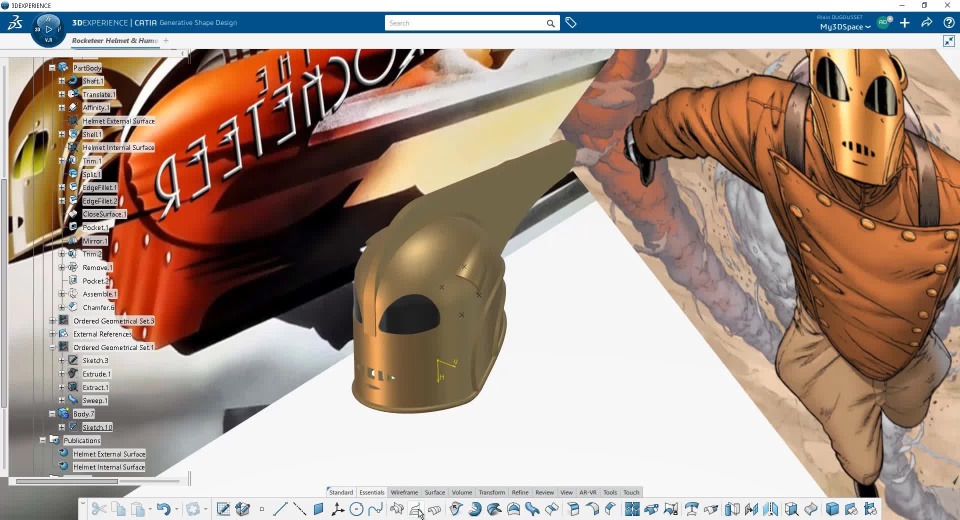Click the Update gear icon
Viewport: 960px width, 520px height.
pyautogui.click(x=193, y=509)
